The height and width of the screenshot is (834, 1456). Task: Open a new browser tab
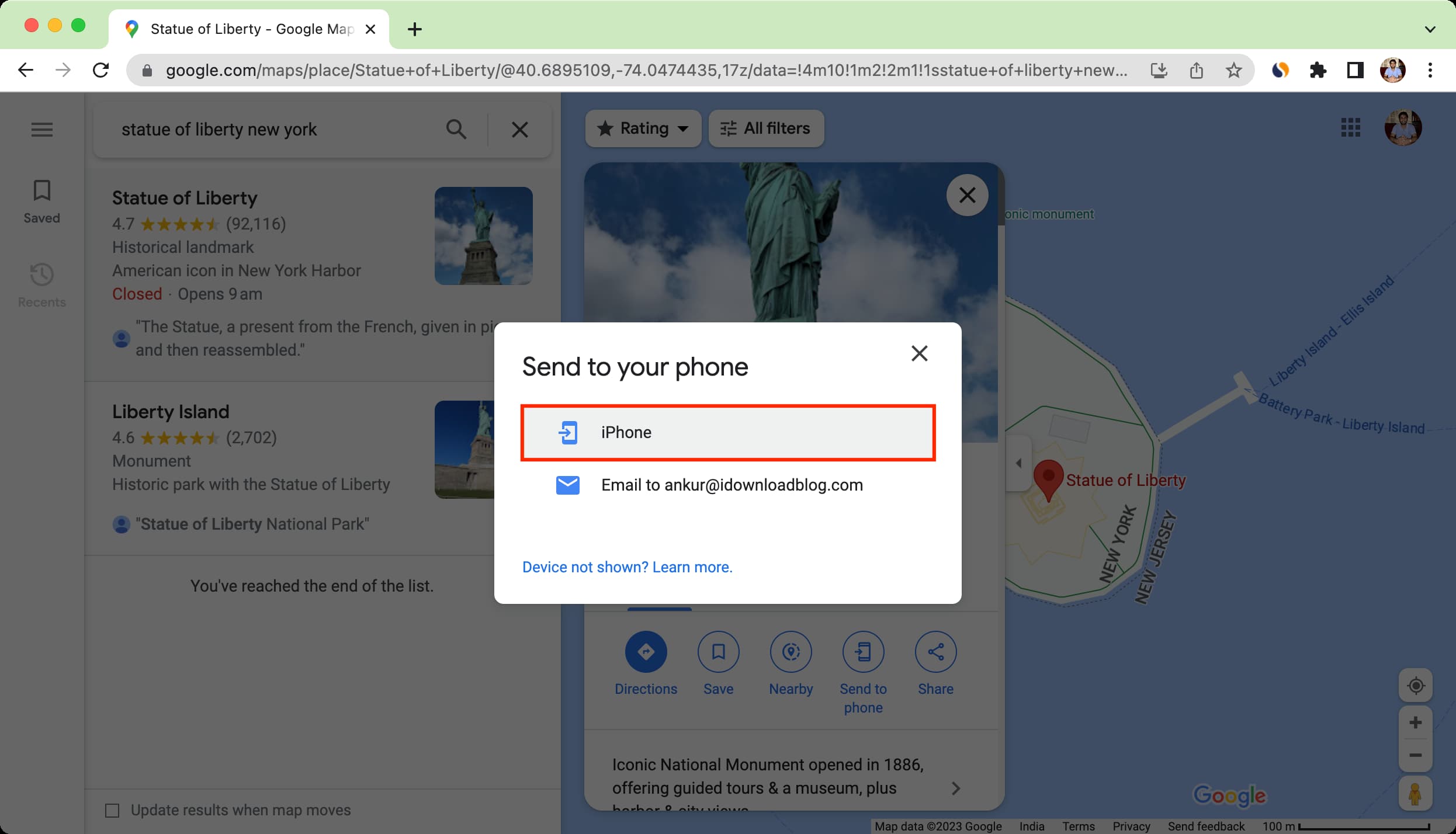[414, 29]
